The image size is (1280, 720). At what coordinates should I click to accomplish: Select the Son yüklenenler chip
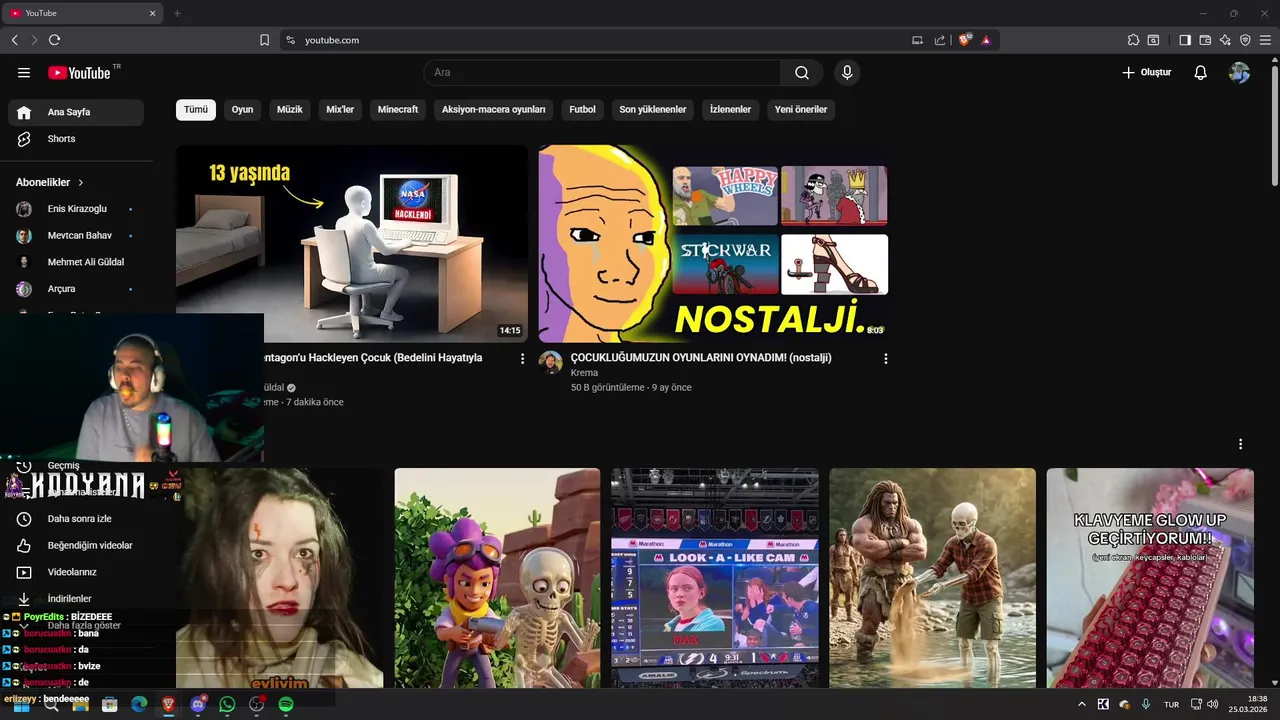pos(653,110)
